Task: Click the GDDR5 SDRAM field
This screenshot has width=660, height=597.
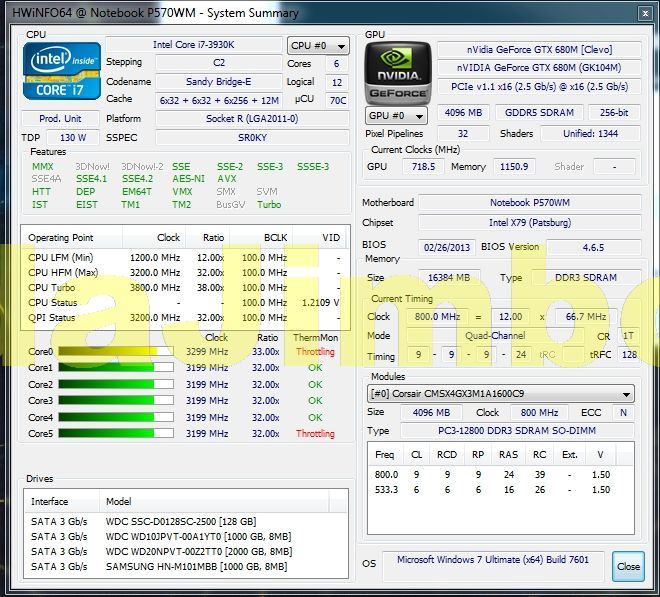Action: pos(539,112)
